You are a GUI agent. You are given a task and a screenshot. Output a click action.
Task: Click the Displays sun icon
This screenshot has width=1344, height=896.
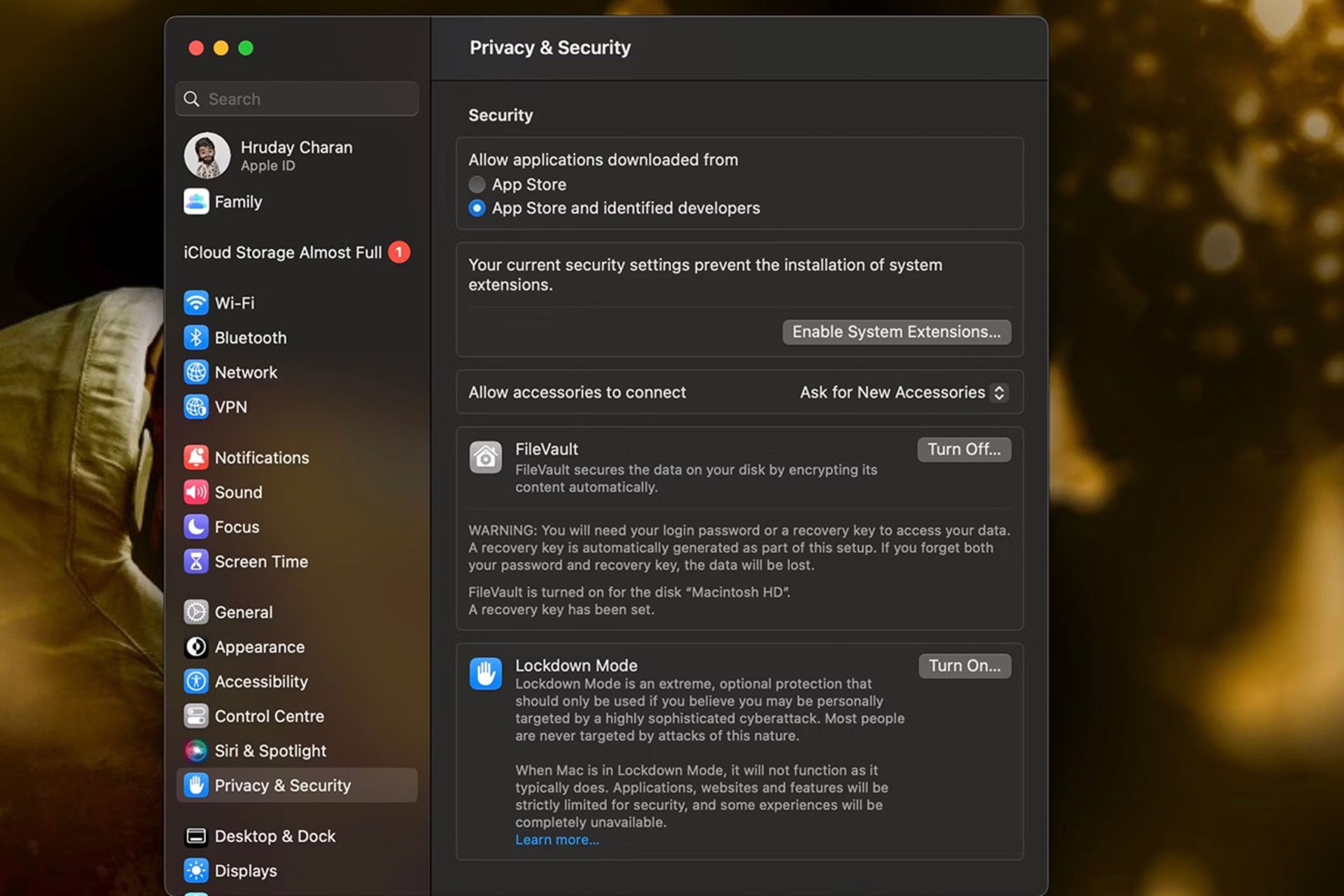pyautogui.click(x=196, y=871)
